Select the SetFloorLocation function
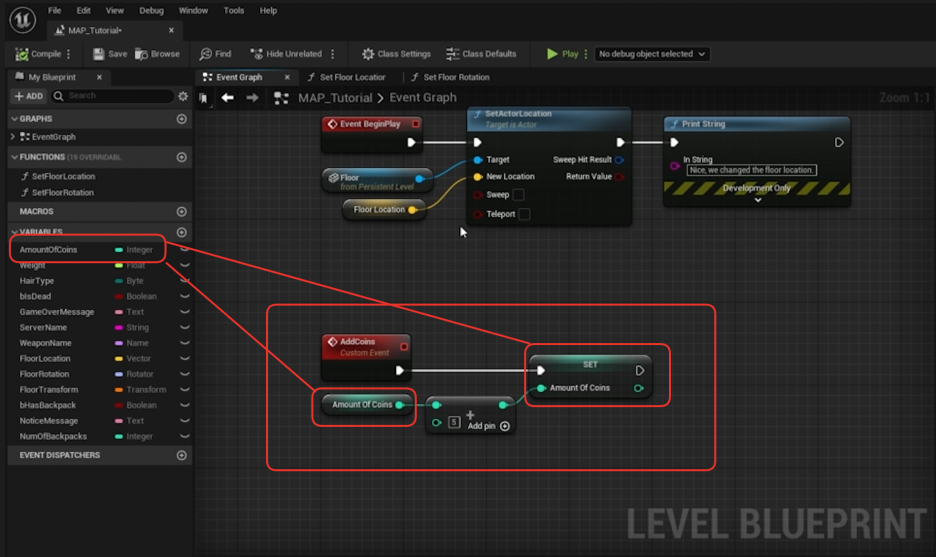 (x=63, y=176)
